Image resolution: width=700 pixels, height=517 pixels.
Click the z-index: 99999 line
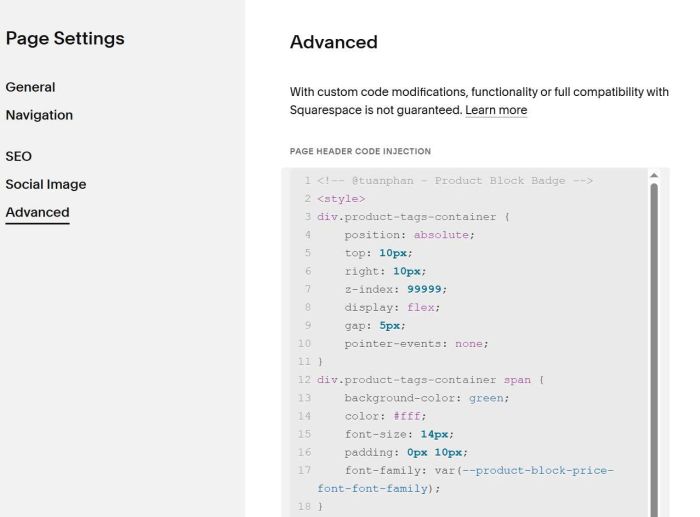(396, 289)
